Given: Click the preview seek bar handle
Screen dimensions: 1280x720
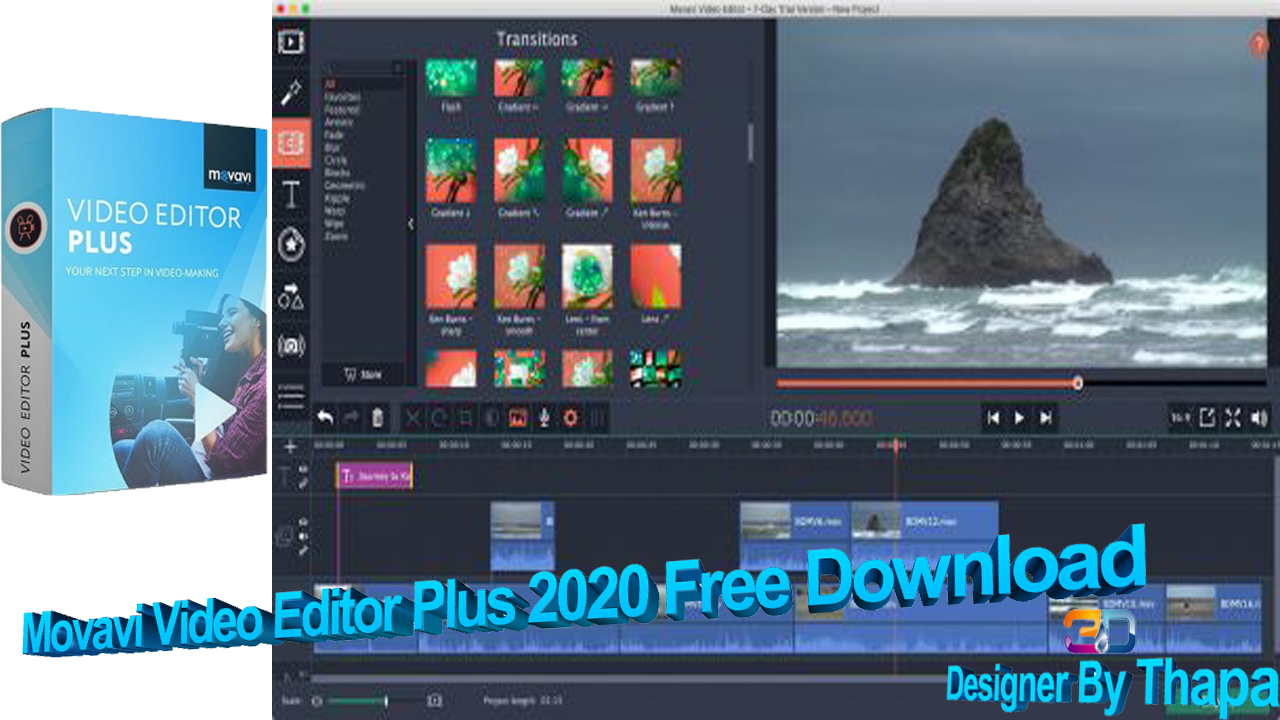Looking at the screenshot, I should coord(1077,383).
